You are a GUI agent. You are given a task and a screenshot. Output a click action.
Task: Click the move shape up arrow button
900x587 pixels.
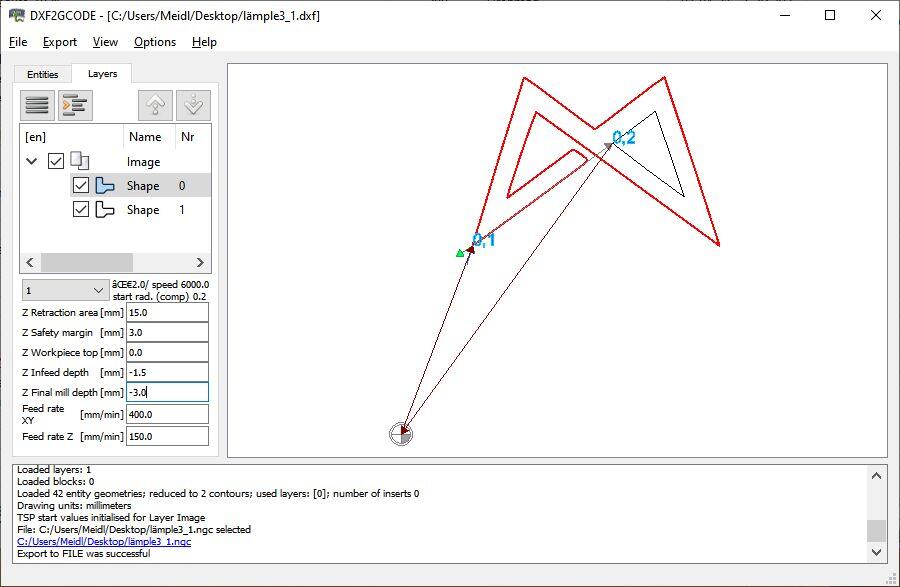[x=155, y=104]
